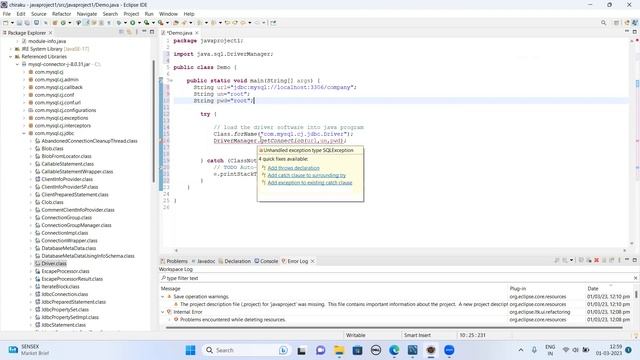640x360 pixels.
Task: Click the toolbar search magnifier icon
Action: coord(603,23)
